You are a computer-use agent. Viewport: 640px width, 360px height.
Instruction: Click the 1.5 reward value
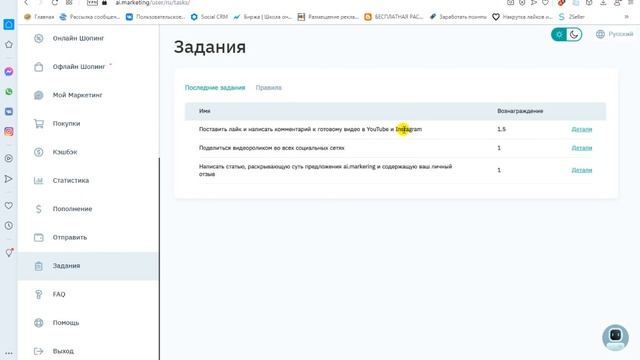501,129
